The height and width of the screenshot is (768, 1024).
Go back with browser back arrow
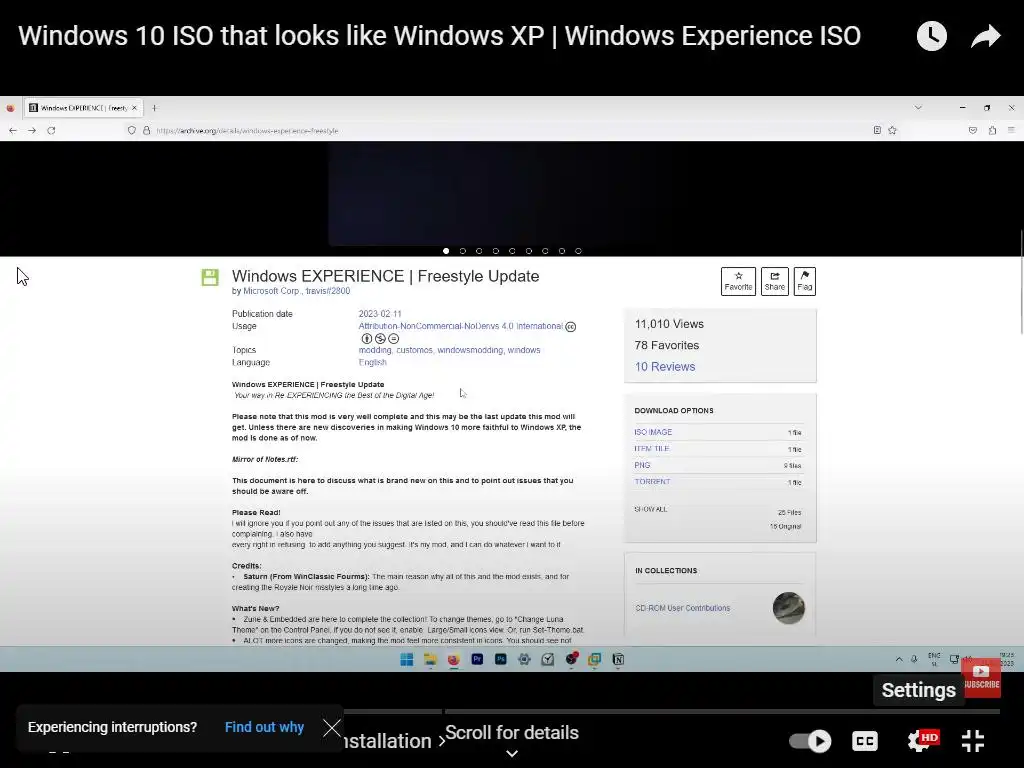13,131
